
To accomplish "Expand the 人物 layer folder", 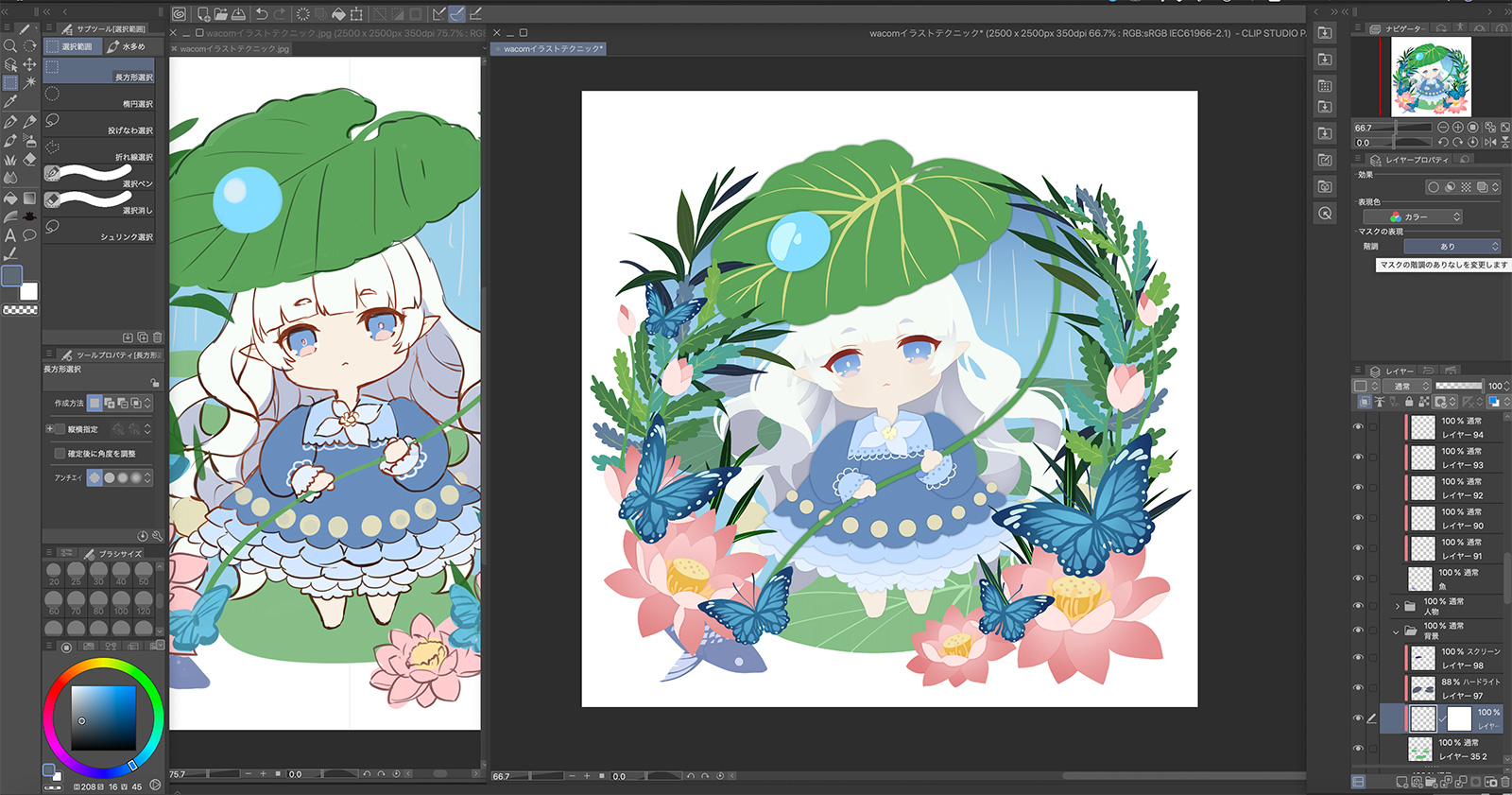I will pyautogui.click(x=1398, y=606).
